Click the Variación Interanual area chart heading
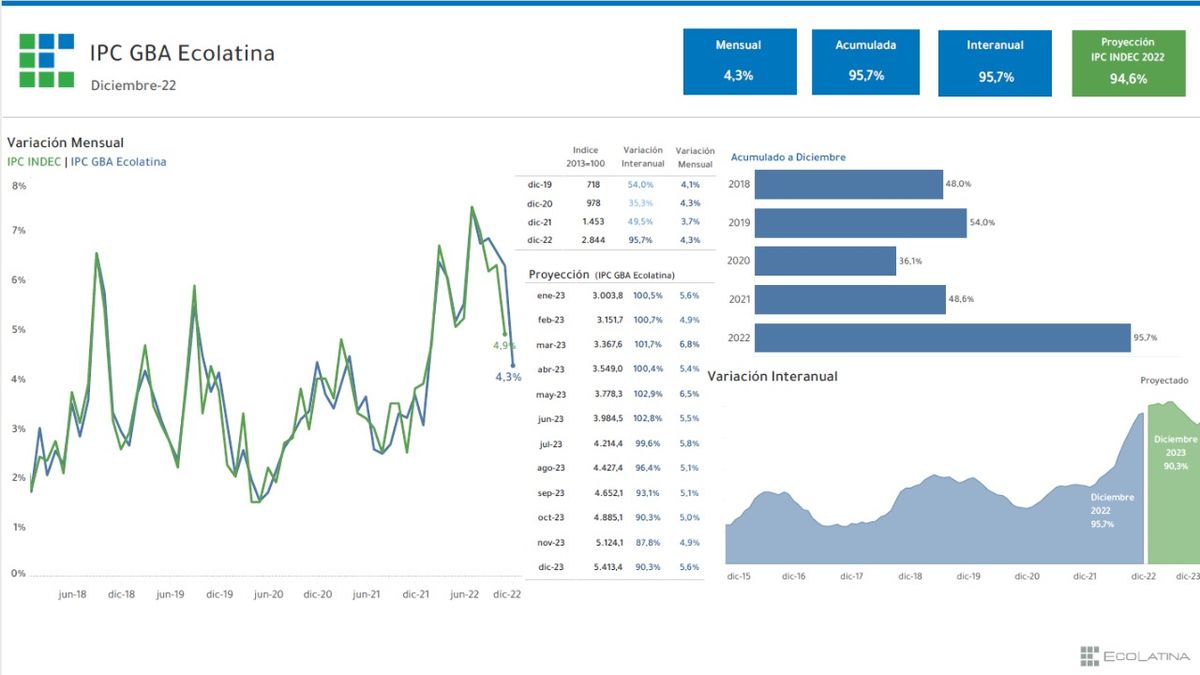 (x=773, y=376)
